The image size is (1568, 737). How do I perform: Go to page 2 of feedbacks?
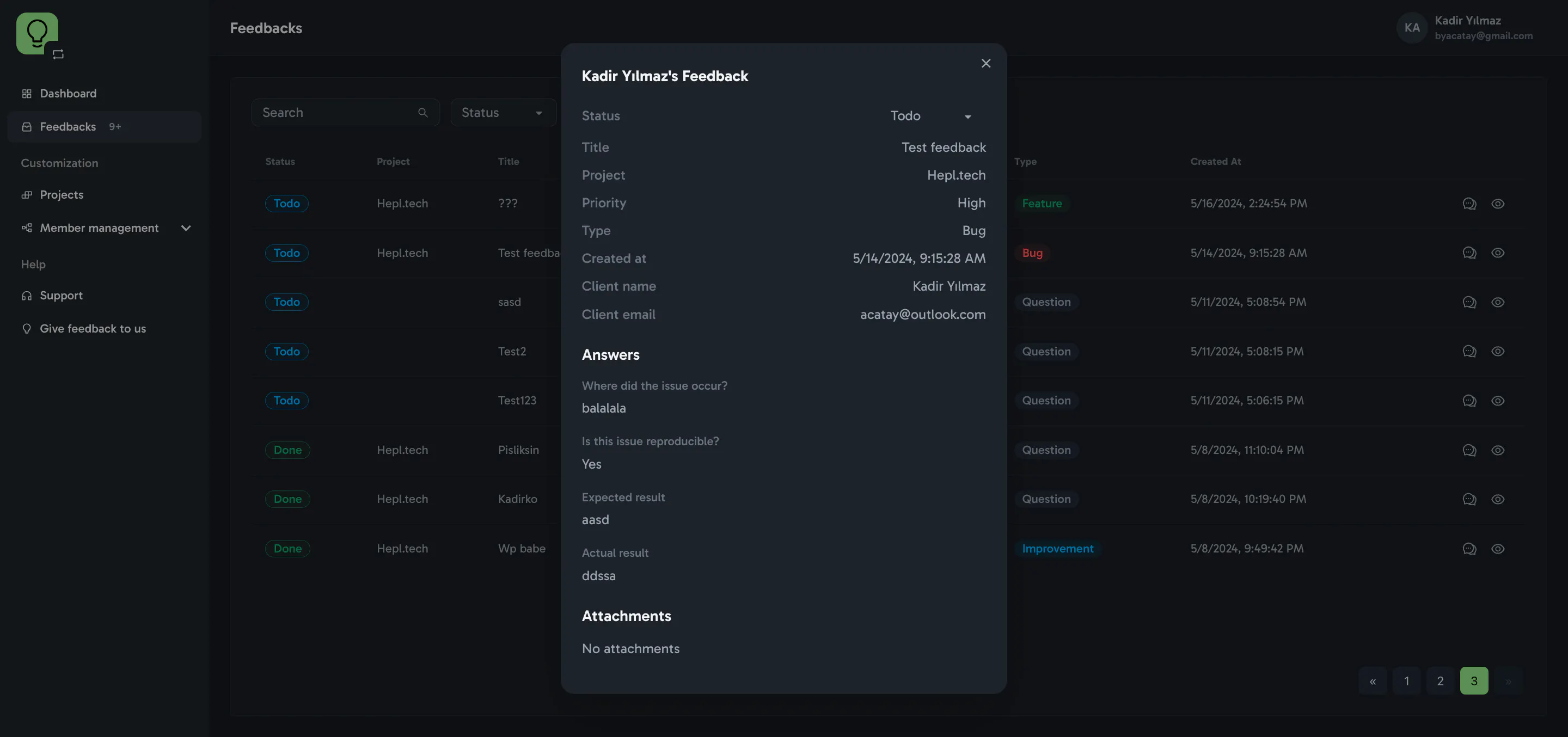(x=1440, y=681)
